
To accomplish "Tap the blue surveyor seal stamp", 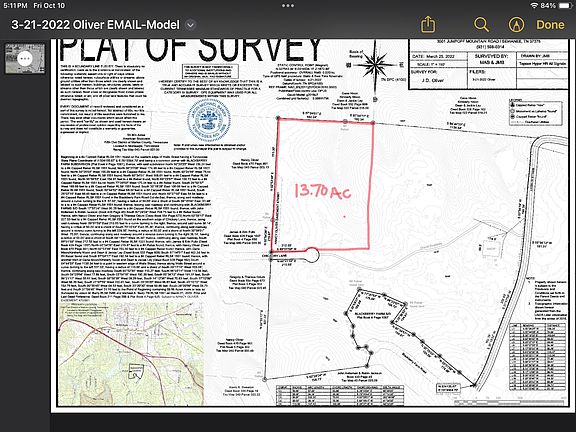I will (x=209, y=122).
